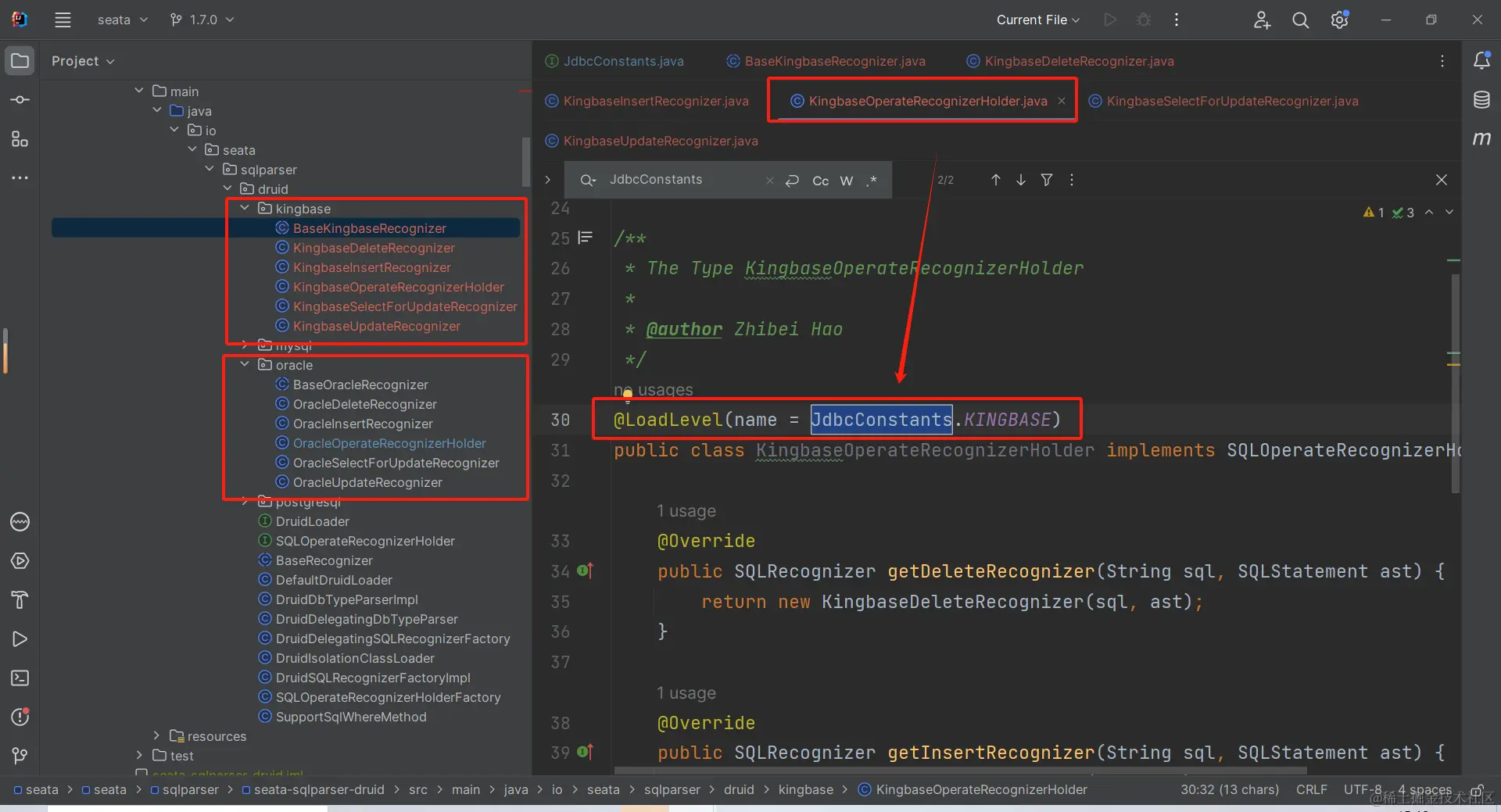Show more tool windows in left strip

click(x=20, y=178)
